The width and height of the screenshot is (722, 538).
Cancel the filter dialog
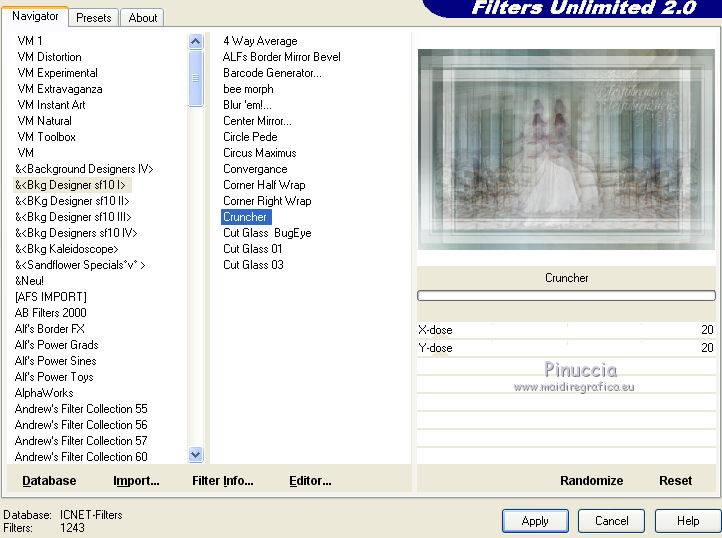611,521
